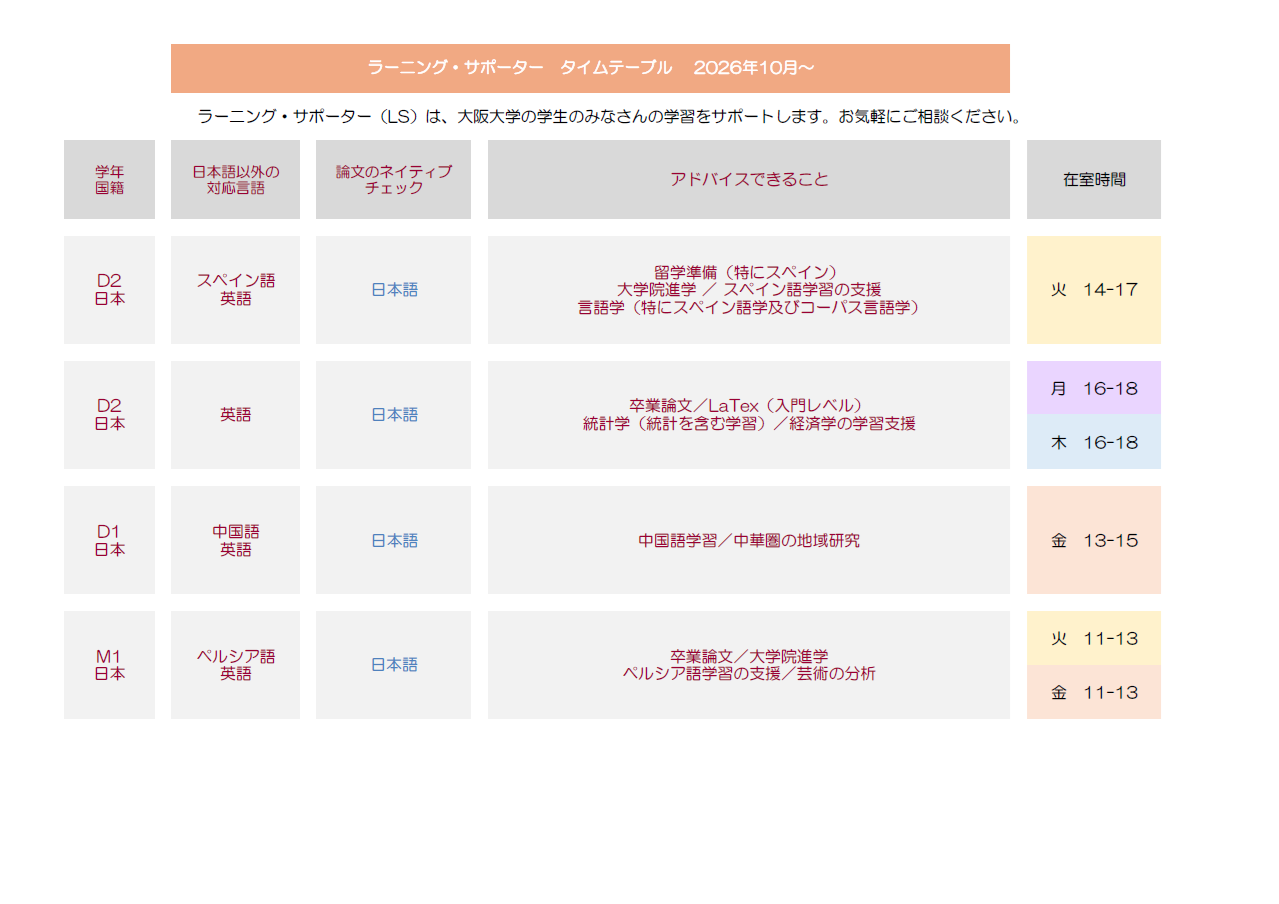The width and height of the screenshot is (1279, 904).
Task: Click the ペルシア語 英語 language cell
Action: click(235, 665)
